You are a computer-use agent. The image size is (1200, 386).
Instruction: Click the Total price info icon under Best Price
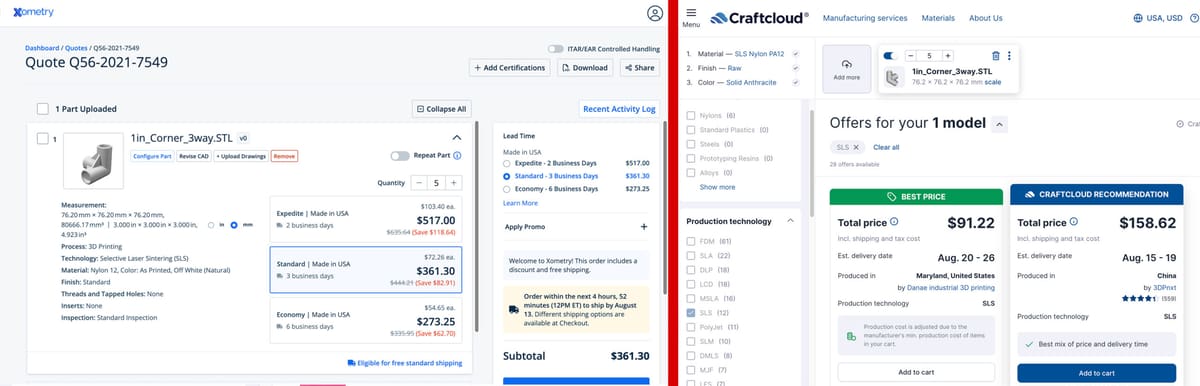point(894,222)
